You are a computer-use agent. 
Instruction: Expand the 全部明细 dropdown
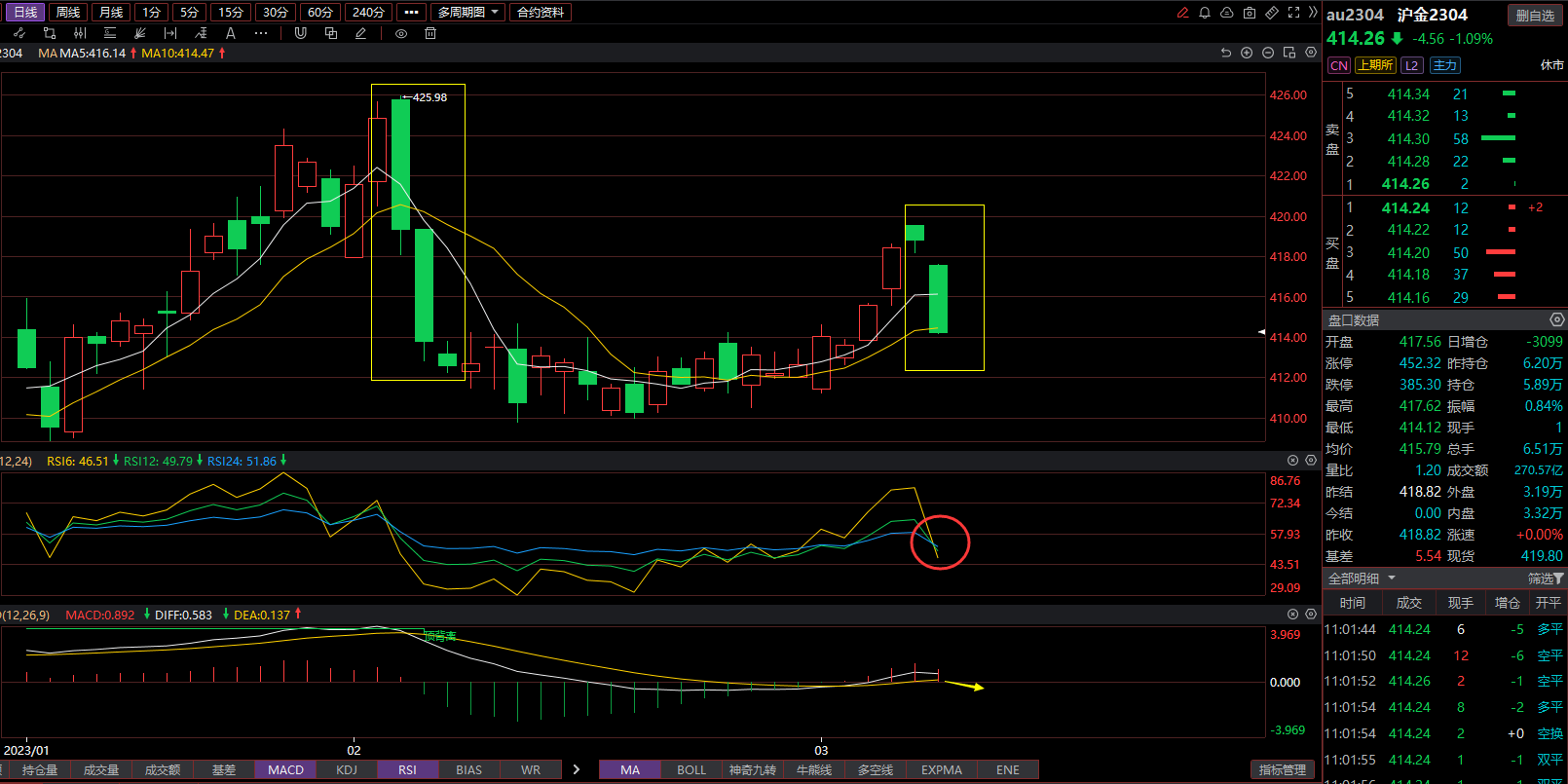pyautogui.click(x=1362, y=579)
